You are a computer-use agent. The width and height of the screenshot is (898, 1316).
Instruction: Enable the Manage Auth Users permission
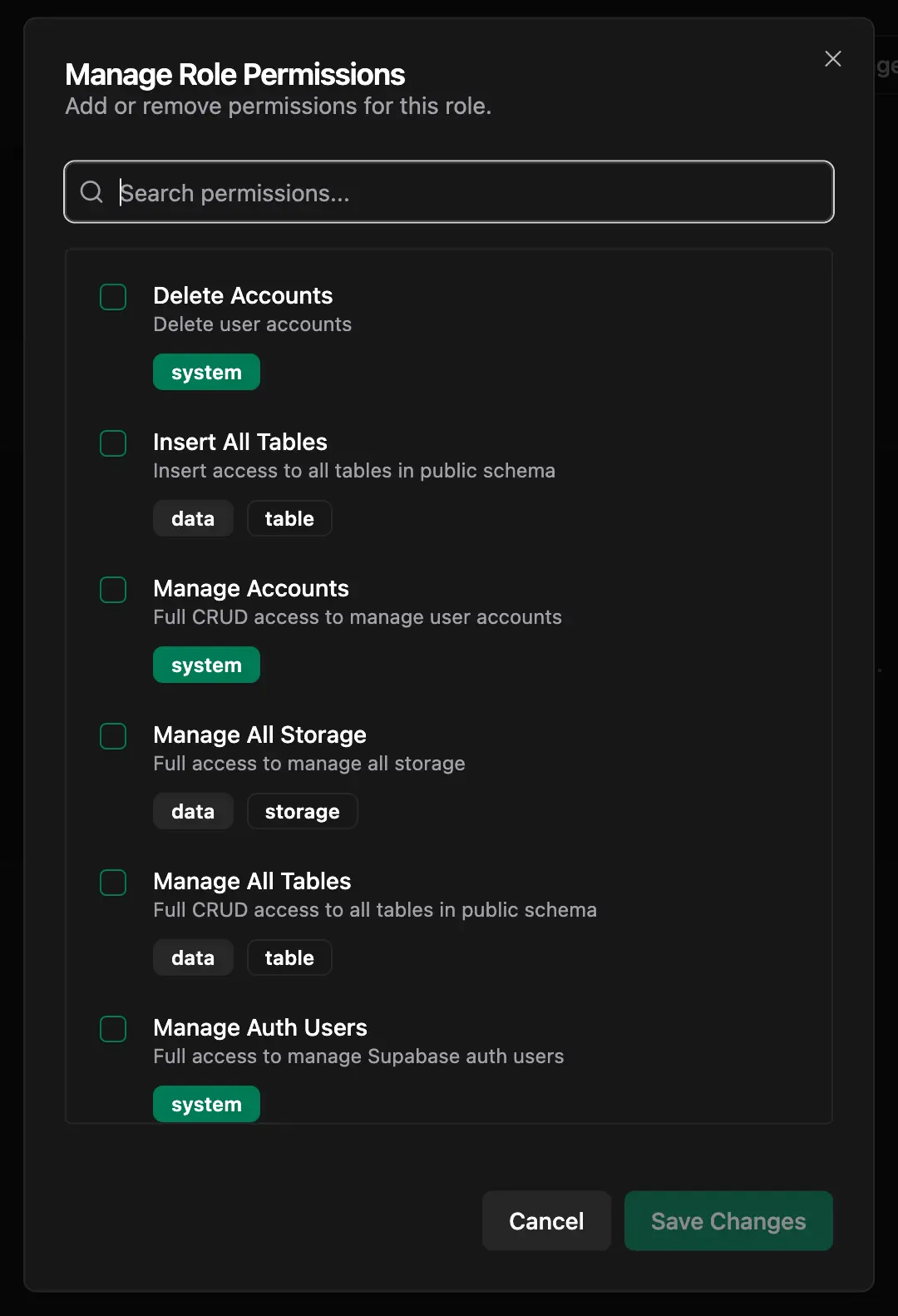113,1029
